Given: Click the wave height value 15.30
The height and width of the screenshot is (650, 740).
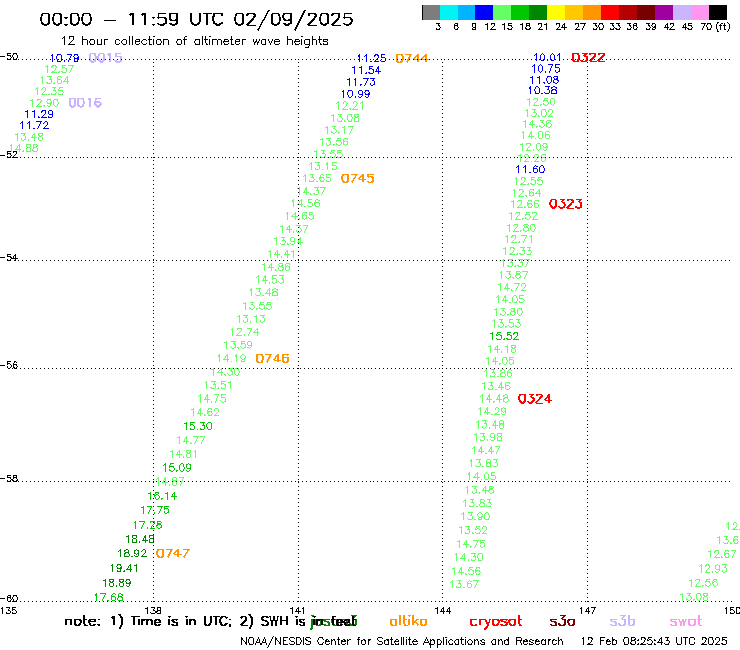Looking at the screenshot, I should (198, 426).
